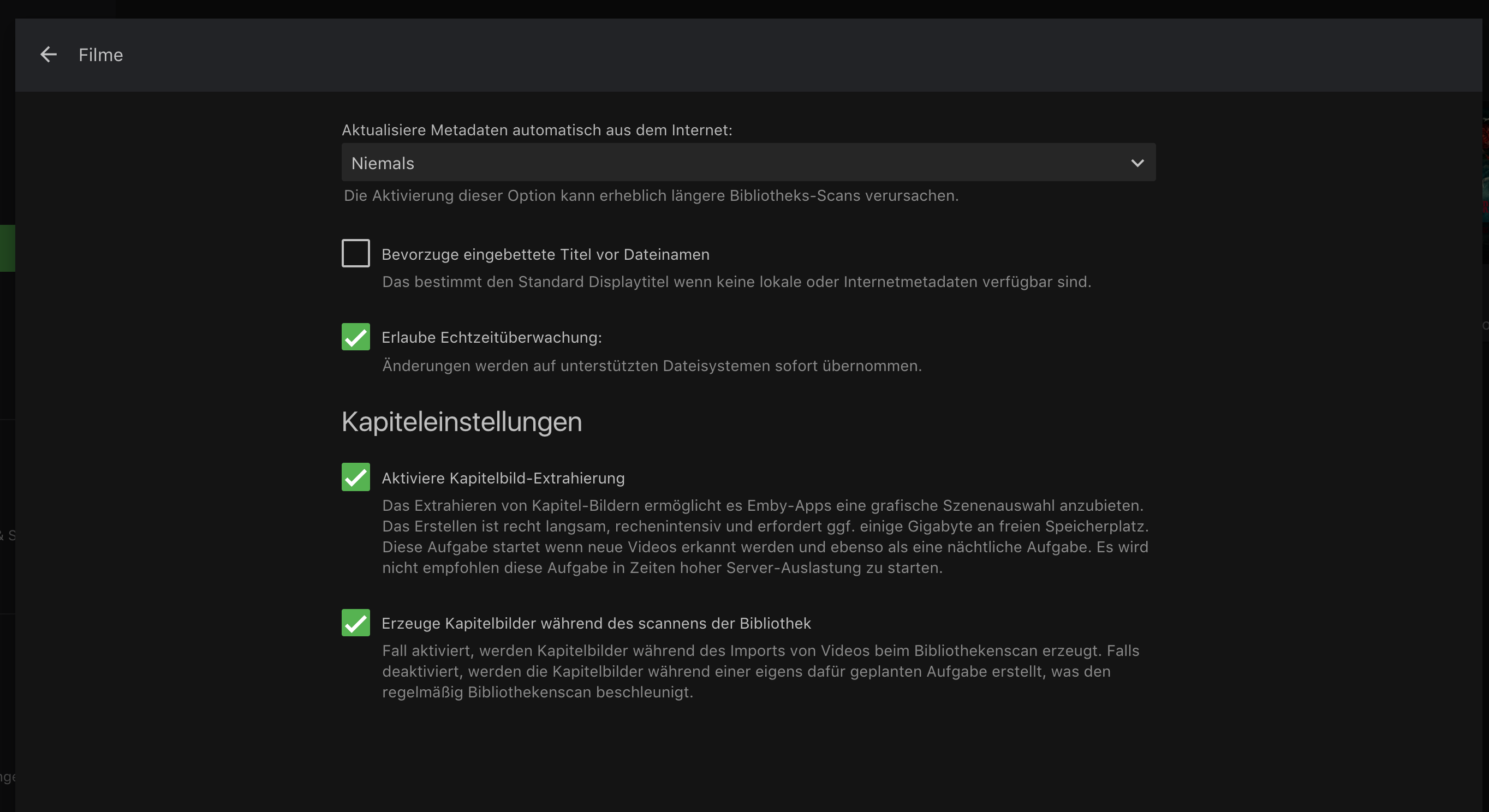This screenshot has width=1489, height=812.
Task: Click the label Aktualisiere Metadaten automatisch aus dem Internet
Action: (x=537, y=130)
